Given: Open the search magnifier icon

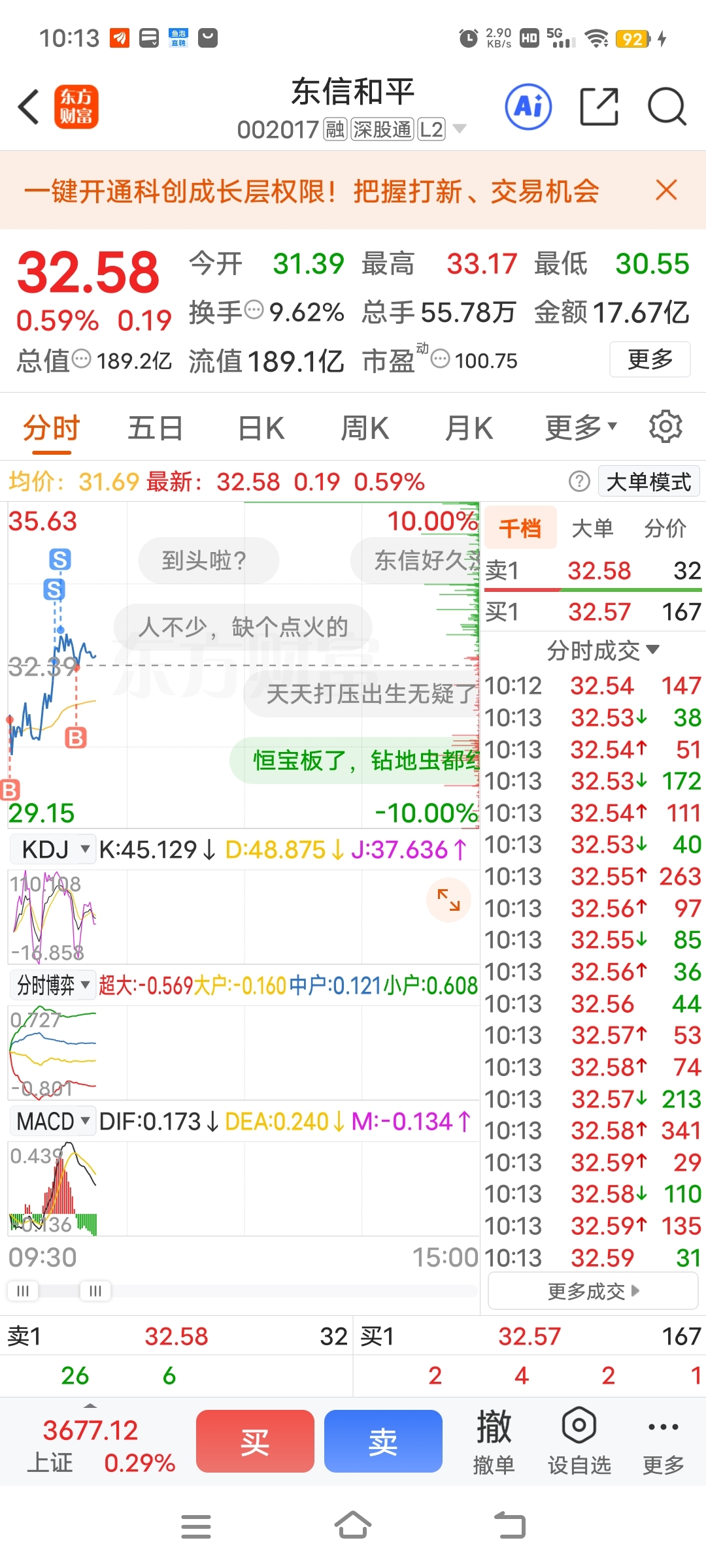Looking at the screenshot, I should click(x=667, y=106).
